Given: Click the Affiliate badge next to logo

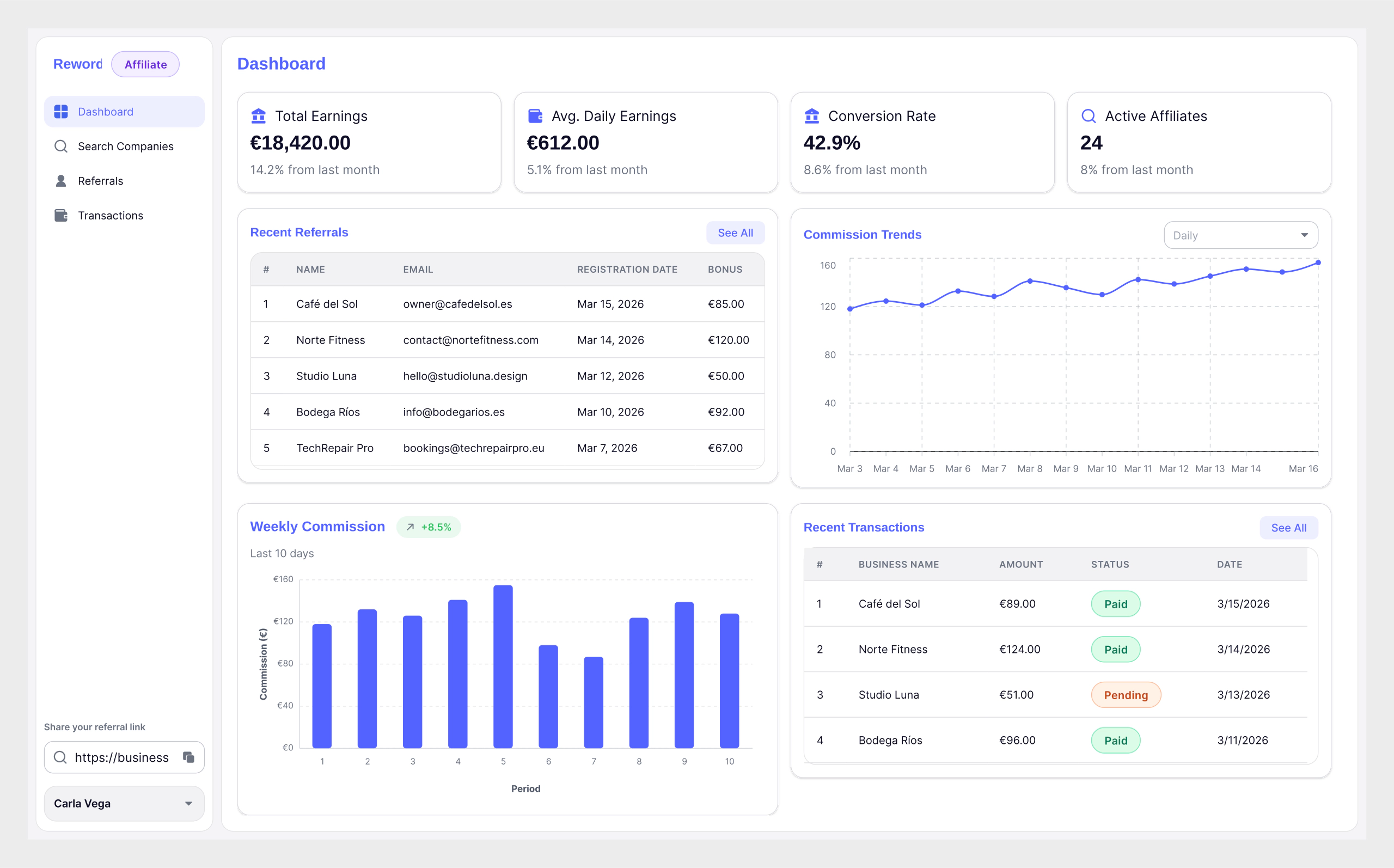Looking at the screenshot, I should click(145, 64).
